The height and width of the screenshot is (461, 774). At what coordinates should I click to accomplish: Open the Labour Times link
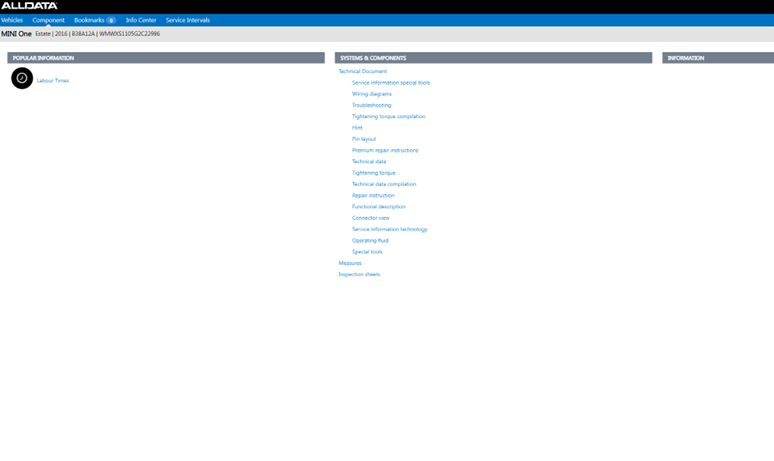tap(53, 80)
